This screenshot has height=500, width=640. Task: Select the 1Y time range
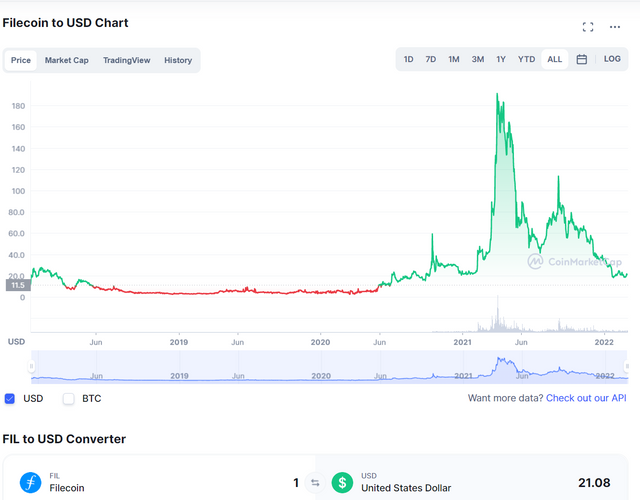pyautogui.click(x=501, y=59)
